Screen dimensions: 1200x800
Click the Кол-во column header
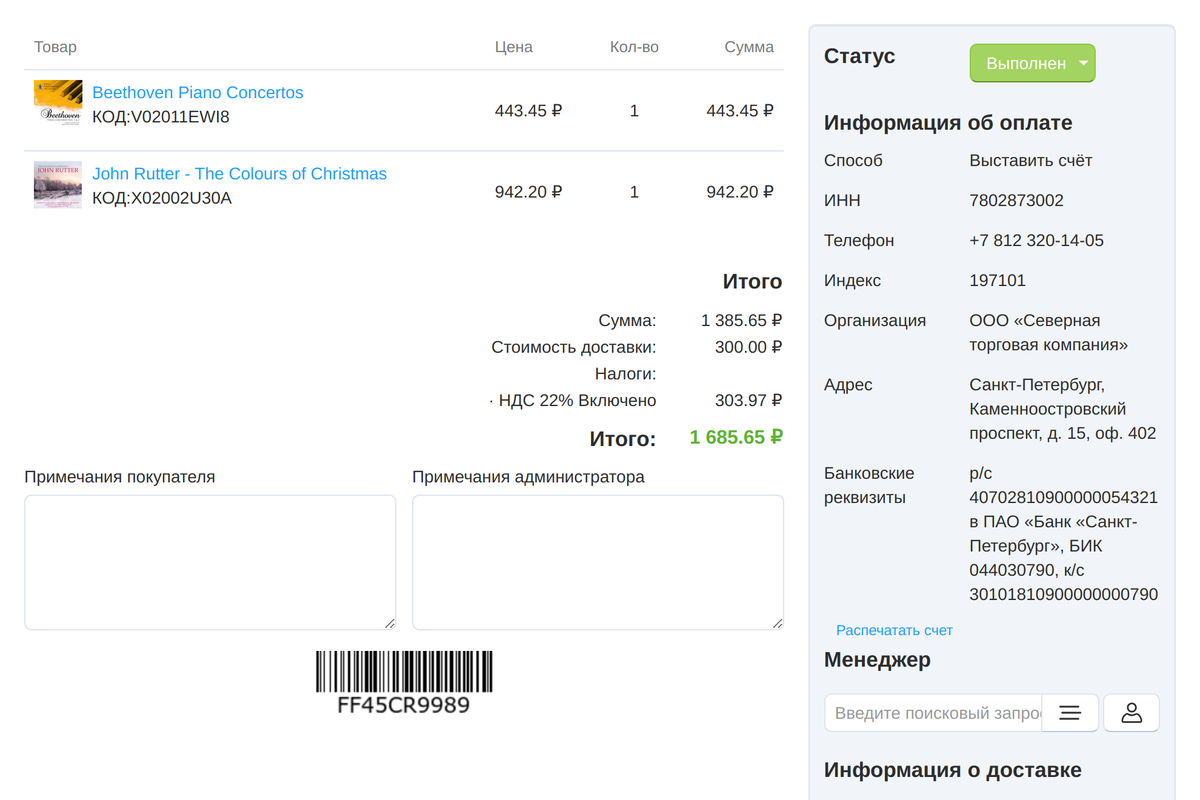[x=634, y=47]
